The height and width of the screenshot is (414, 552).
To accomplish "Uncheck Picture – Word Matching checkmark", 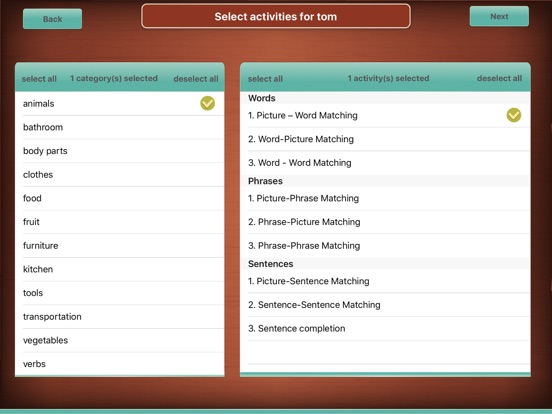I will click(514, 115).
